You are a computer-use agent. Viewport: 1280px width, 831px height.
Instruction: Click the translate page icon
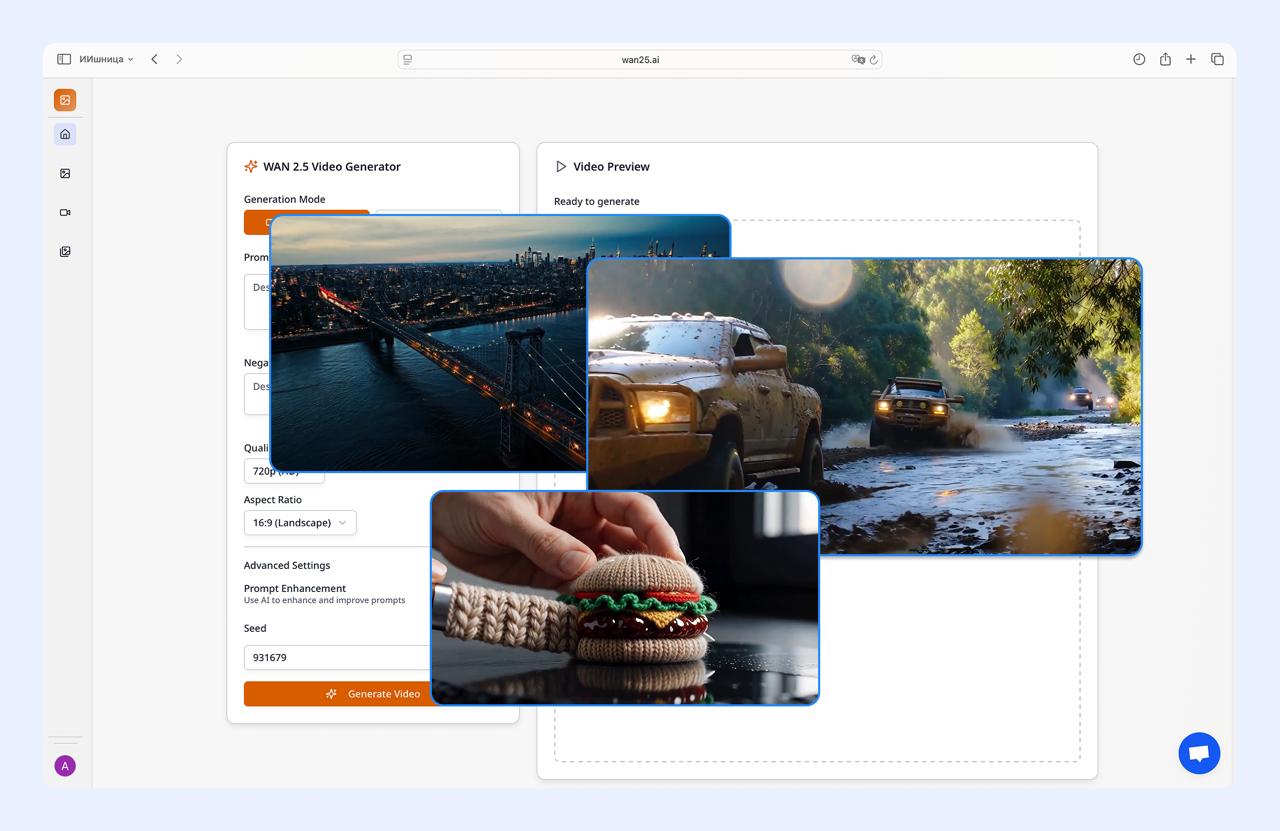(x=857, y=59)
